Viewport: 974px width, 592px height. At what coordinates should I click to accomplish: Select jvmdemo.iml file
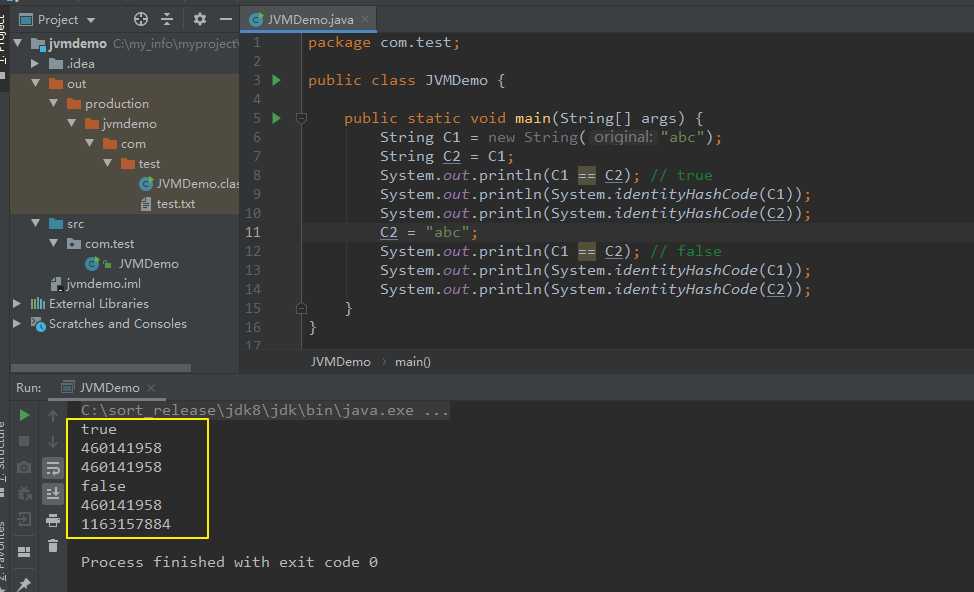[x=96, y=283]
